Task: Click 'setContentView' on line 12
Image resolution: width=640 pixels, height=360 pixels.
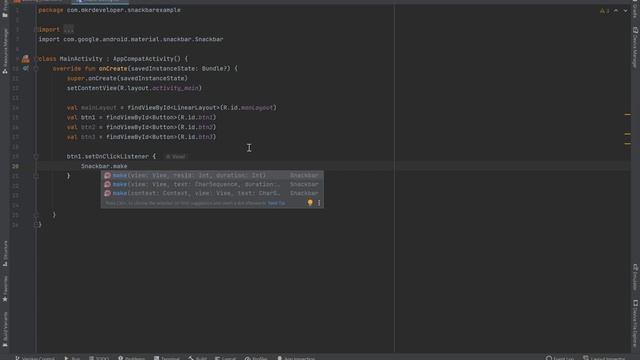Action: point(92,88)
